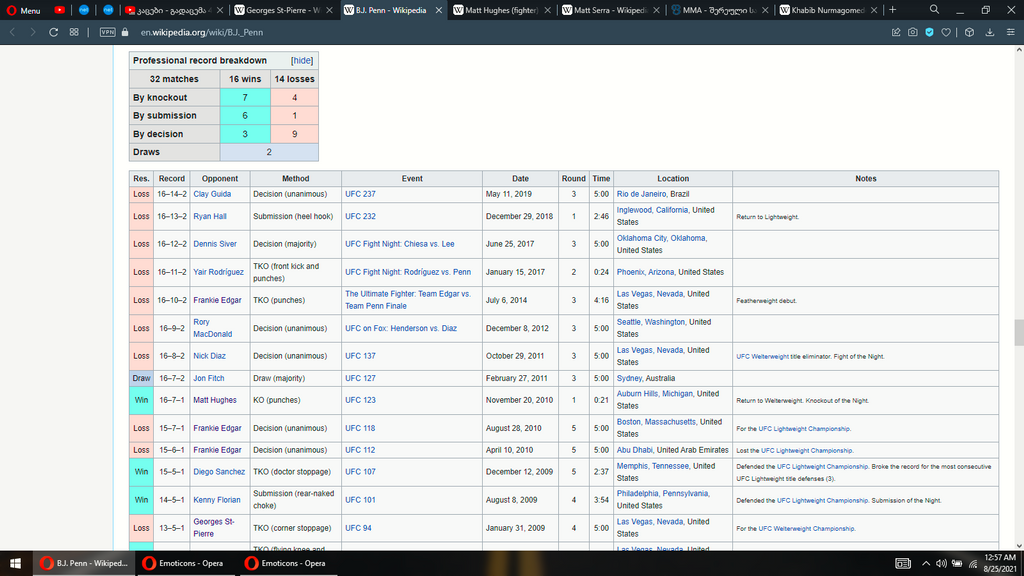Image resolution: width=1024 pixels, height=576 pixels.
Task: Open the Speed Dial start page icon
Action: click(74, 32)
